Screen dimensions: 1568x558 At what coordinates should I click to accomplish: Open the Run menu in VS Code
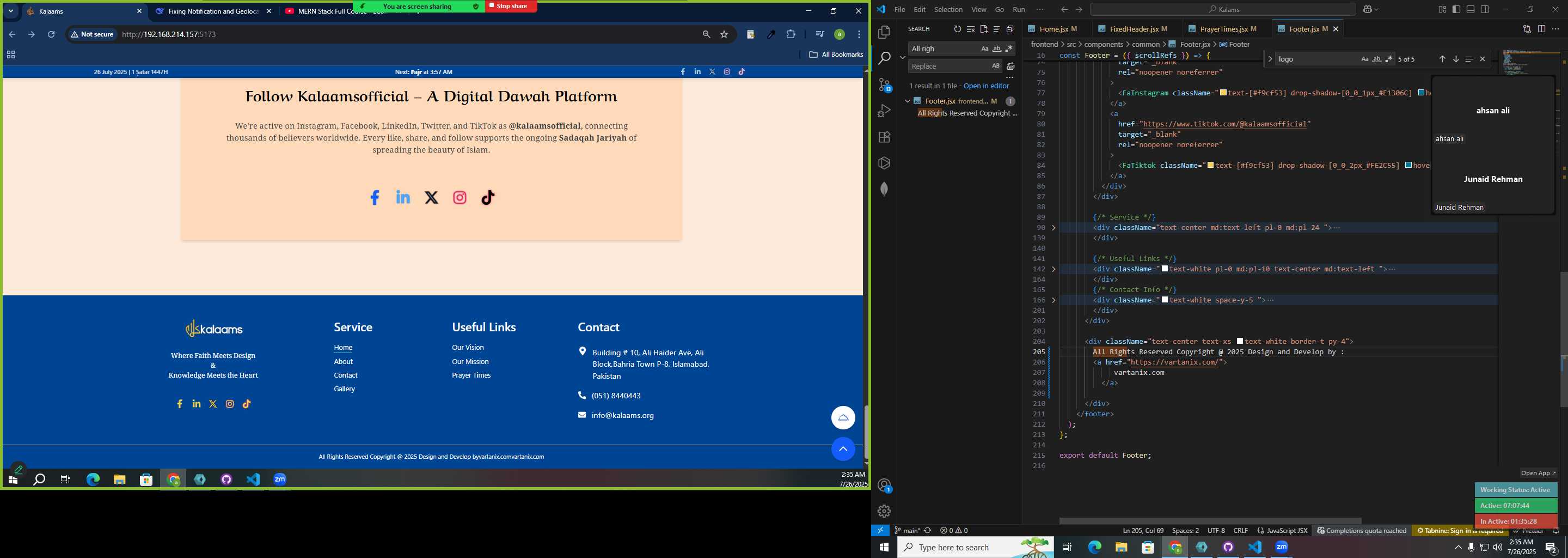[x=1018, y=10]
